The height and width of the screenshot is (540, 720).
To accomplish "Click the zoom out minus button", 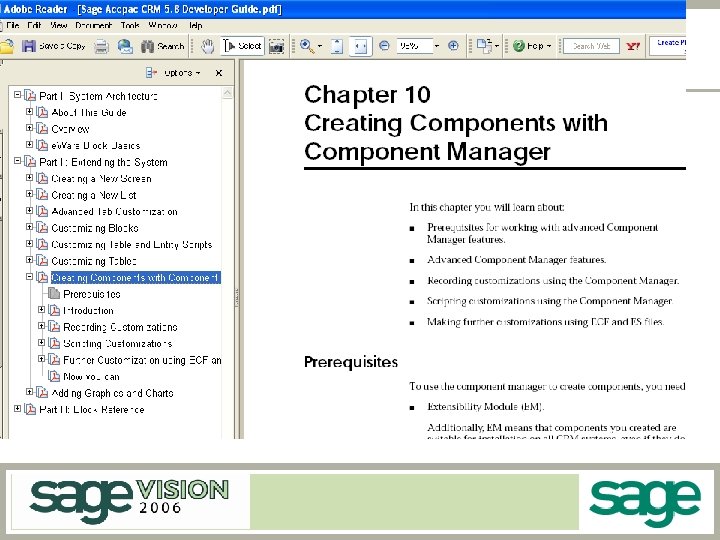I will pyautogui.click(x=385, y=46).
